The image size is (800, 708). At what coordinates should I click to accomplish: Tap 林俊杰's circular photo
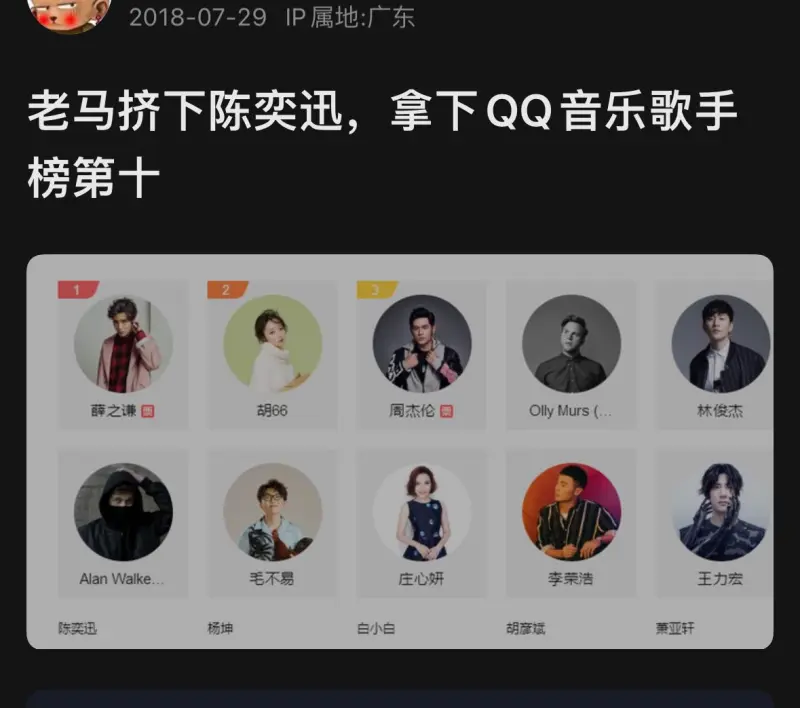coord(721,344)
